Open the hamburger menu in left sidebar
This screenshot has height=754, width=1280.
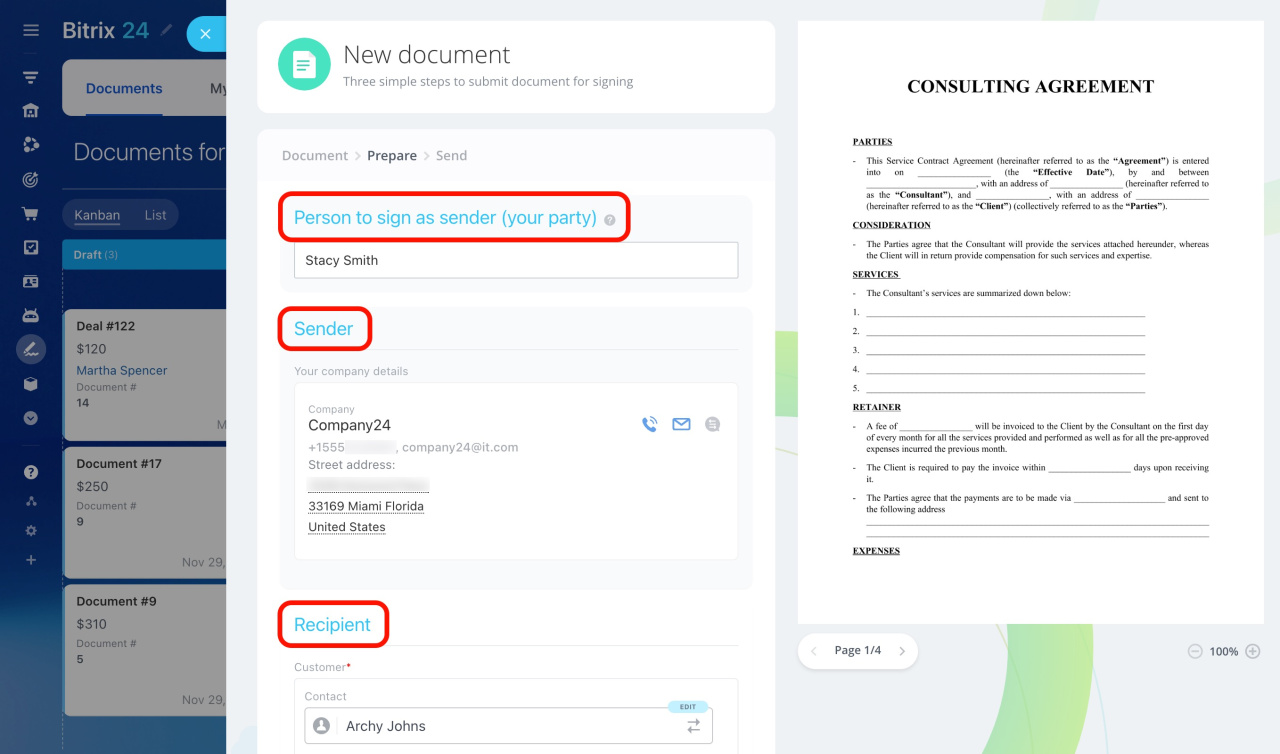pyautogui.click(x=31, y=30)
